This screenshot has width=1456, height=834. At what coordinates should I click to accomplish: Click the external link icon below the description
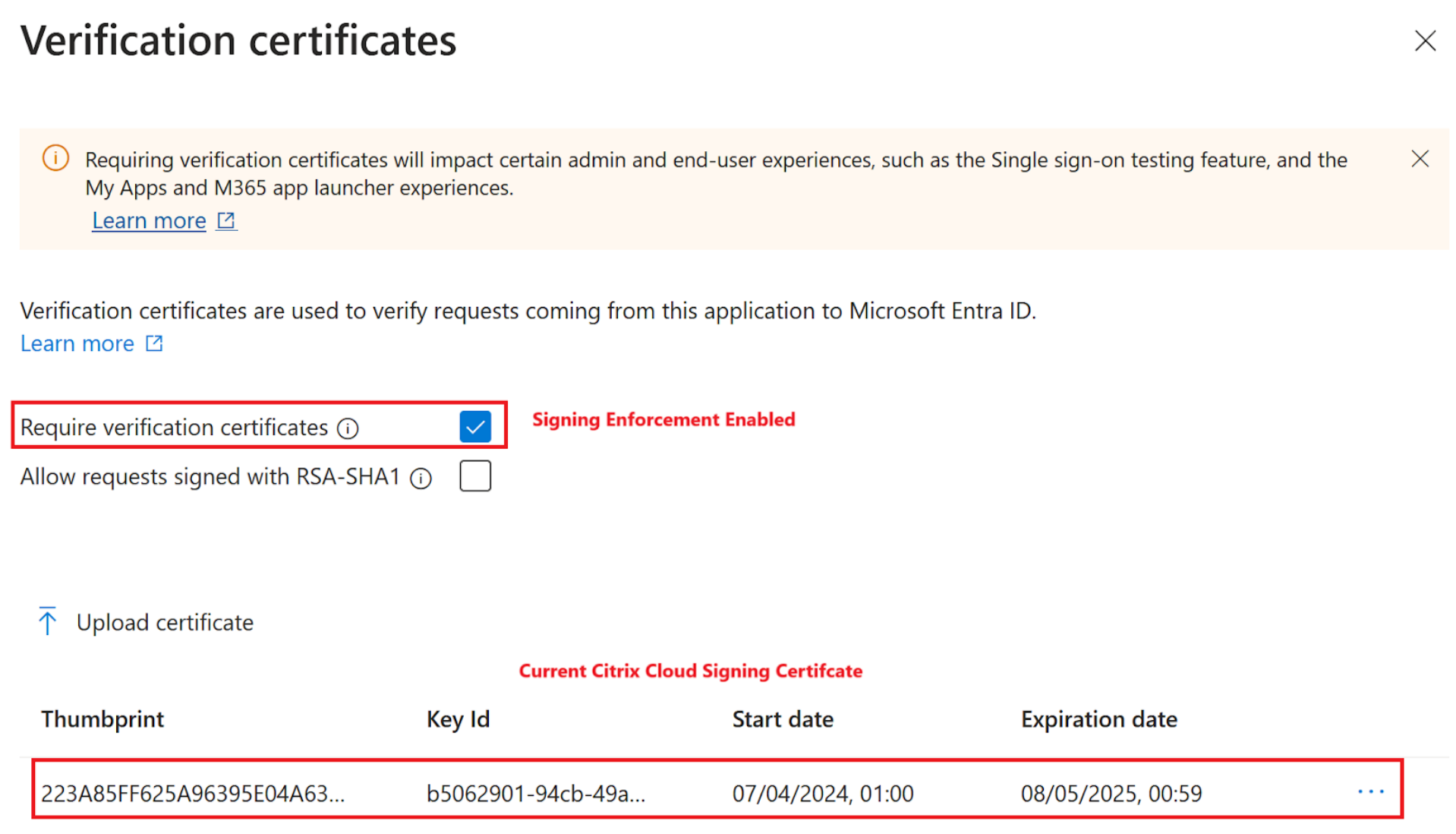tap(154, 343)
